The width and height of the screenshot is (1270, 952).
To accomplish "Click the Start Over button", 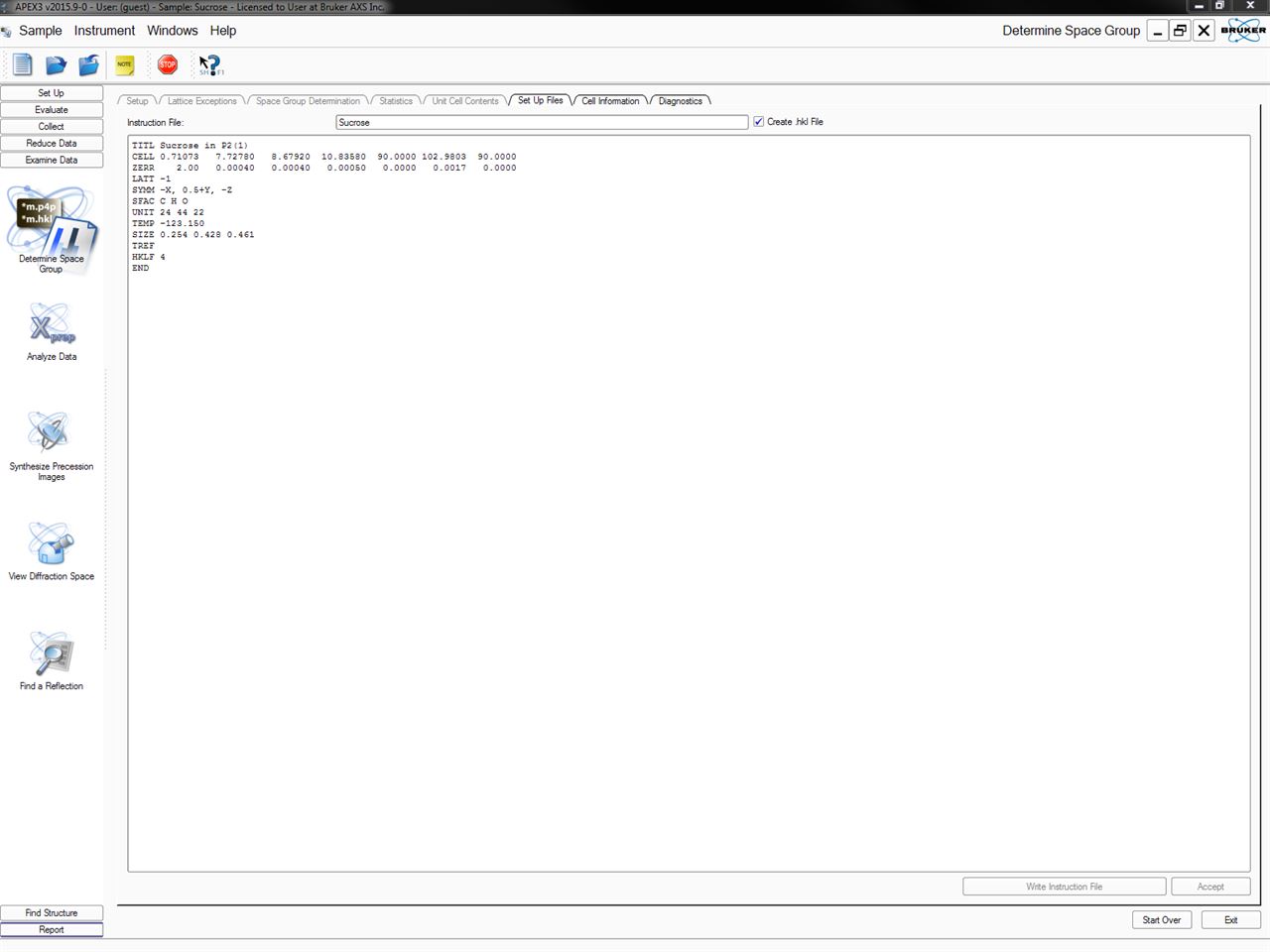I will [x=1162, y=920].
